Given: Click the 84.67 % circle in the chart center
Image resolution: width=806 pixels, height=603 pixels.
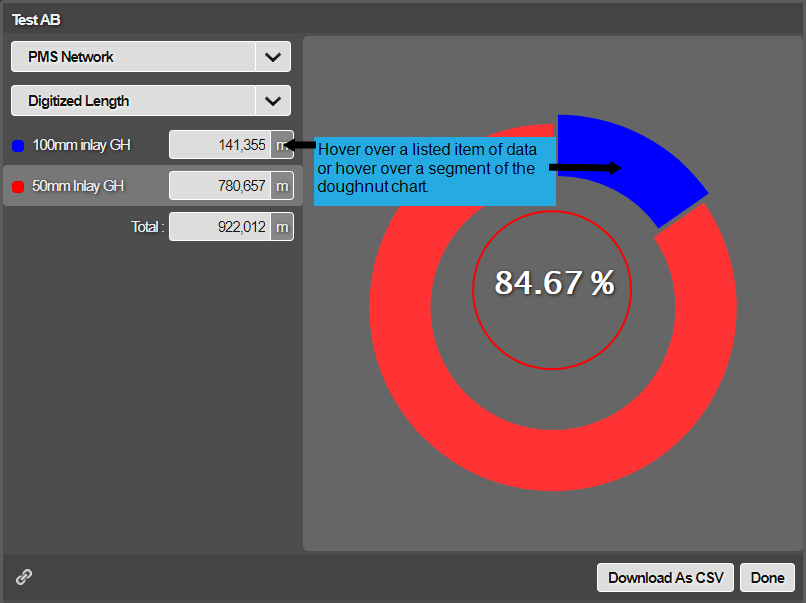Looking at the screenshot, I should [x=553, y=283].
